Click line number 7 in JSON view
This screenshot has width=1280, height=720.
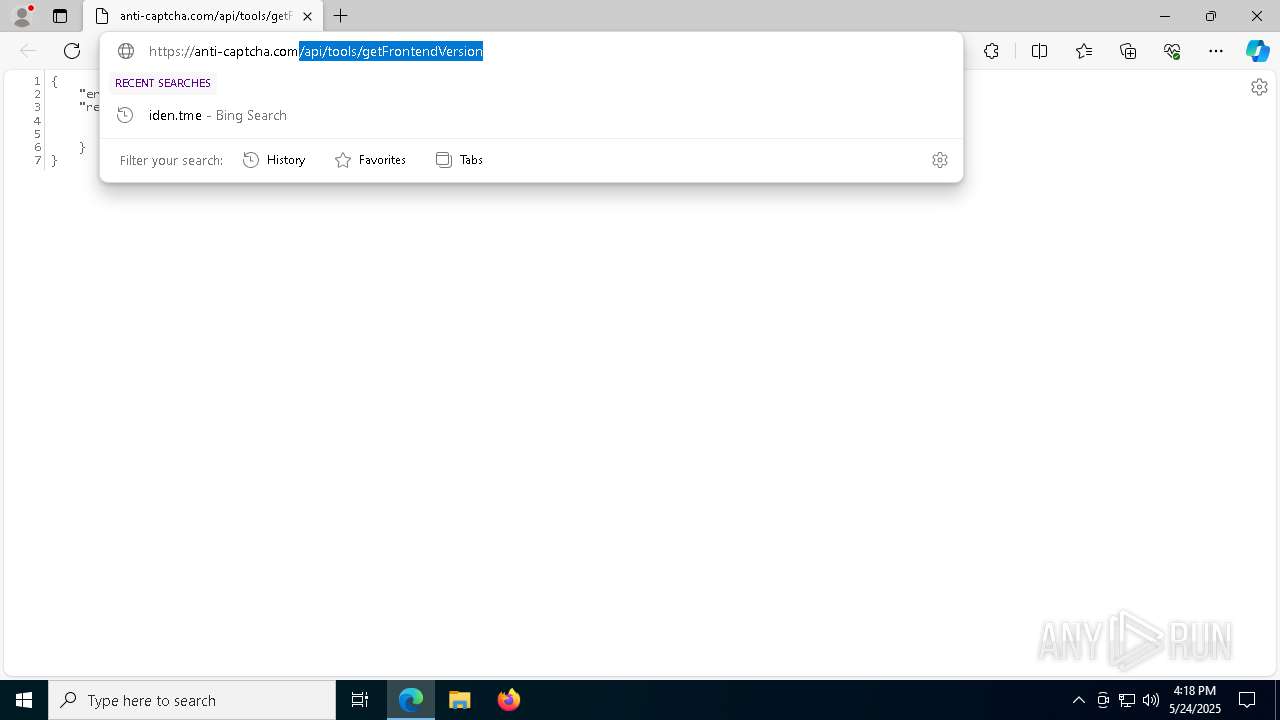(37, 160)
